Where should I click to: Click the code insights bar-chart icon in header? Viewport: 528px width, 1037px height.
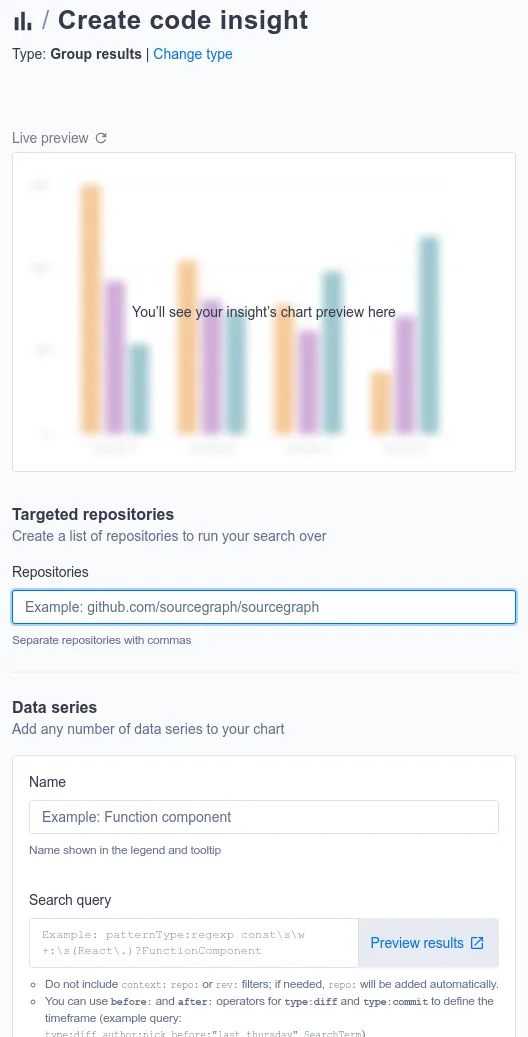click(x=22, y=21)
